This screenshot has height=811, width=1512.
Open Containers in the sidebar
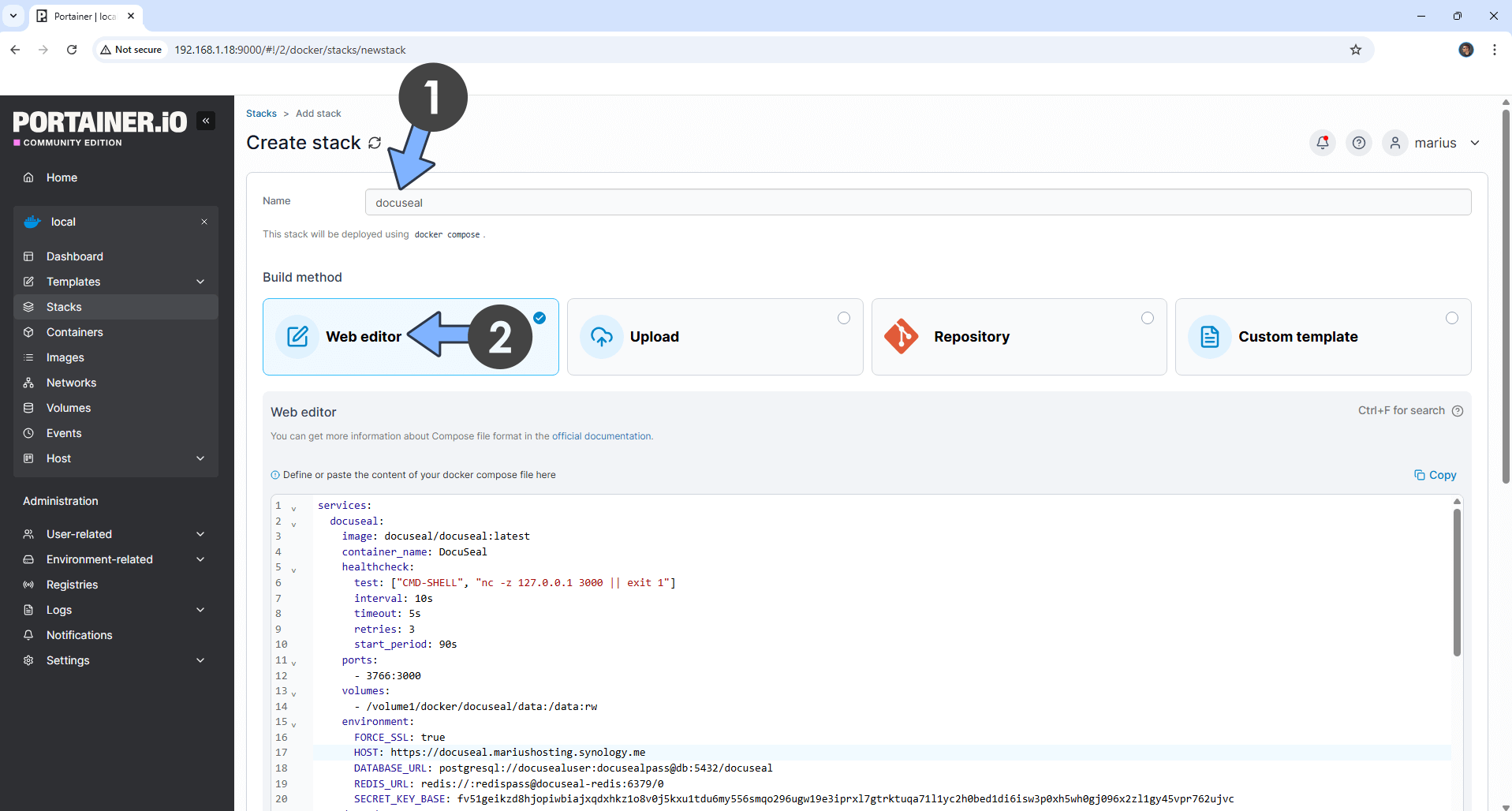click(x=74, y=332)
